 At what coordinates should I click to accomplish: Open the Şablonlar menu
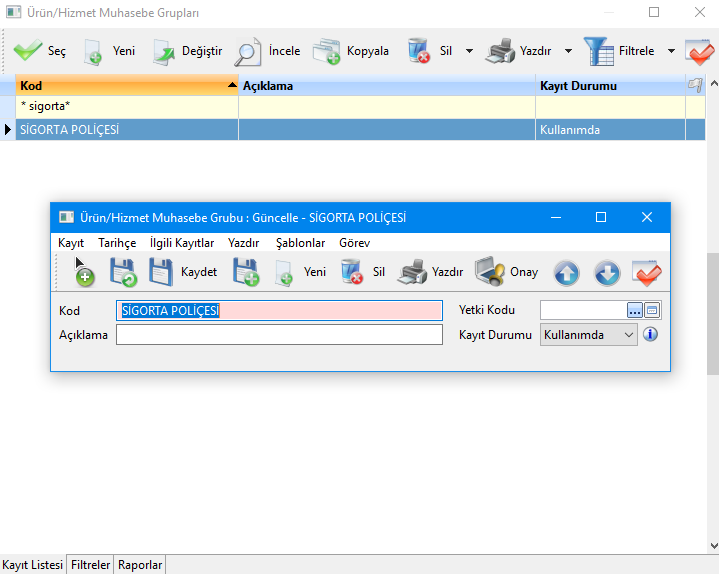click(300, 243)
